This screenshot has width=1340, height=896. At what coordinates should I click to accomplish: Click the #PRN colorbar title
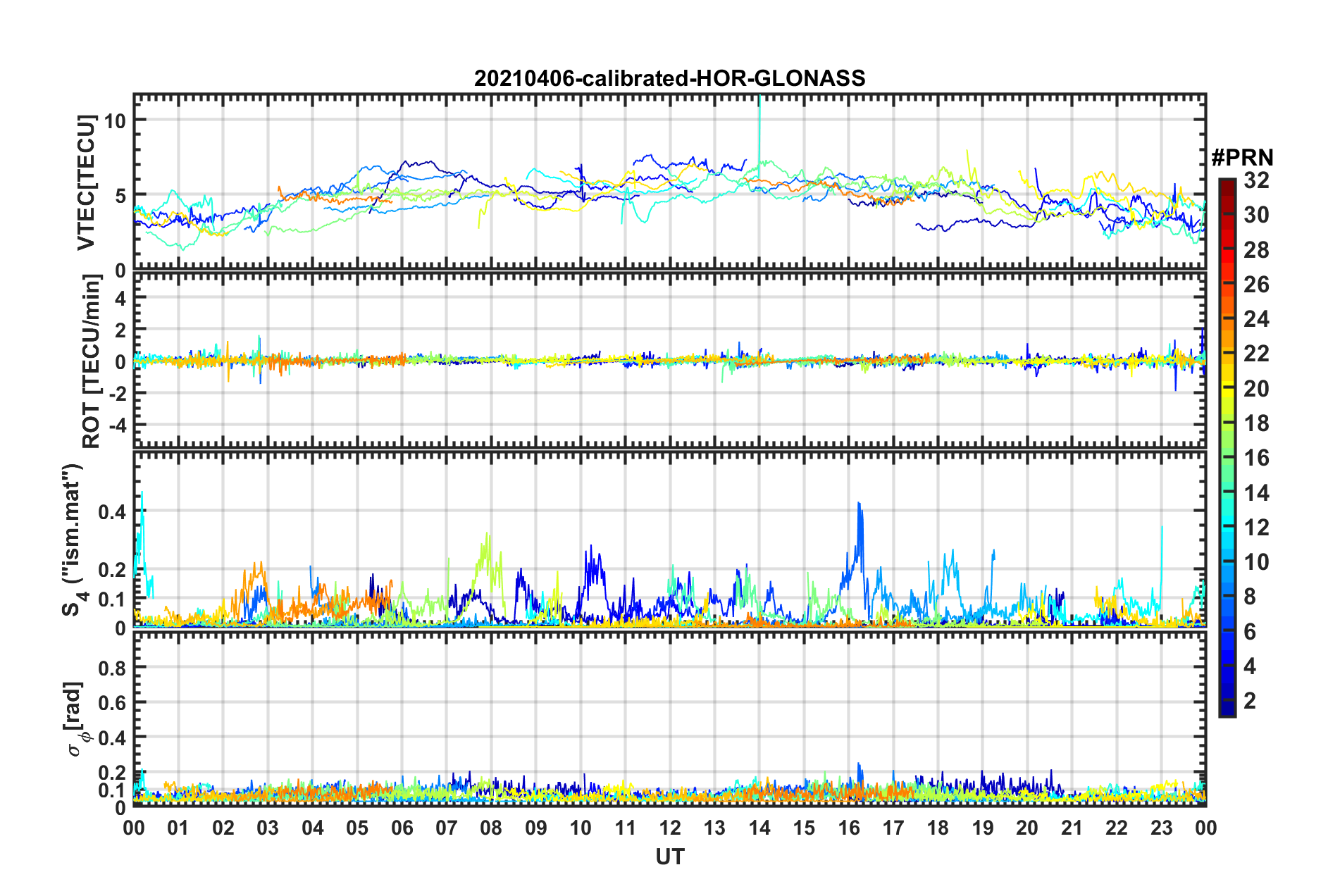coord(1242,158)
